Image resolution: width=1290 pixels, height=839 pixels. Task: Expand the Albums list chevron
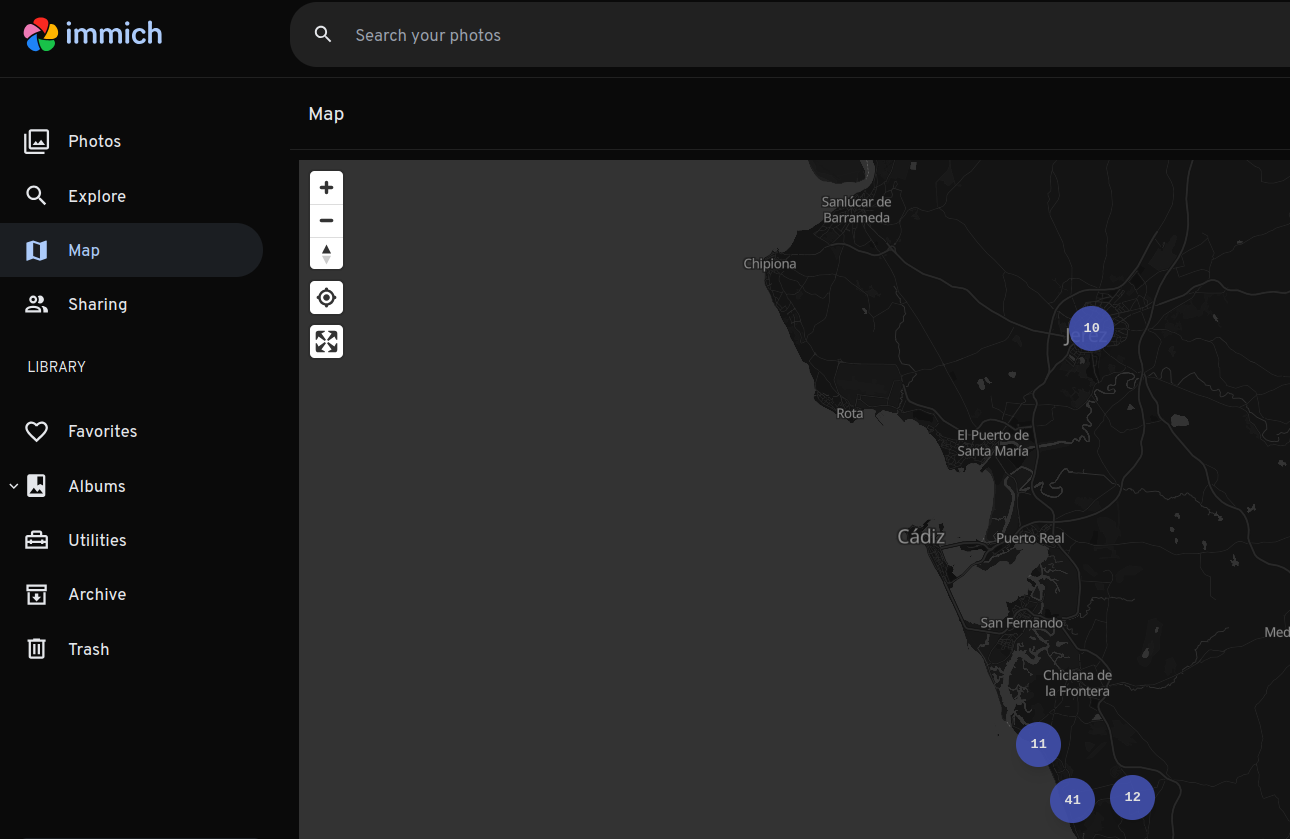(x=13, y=487)
